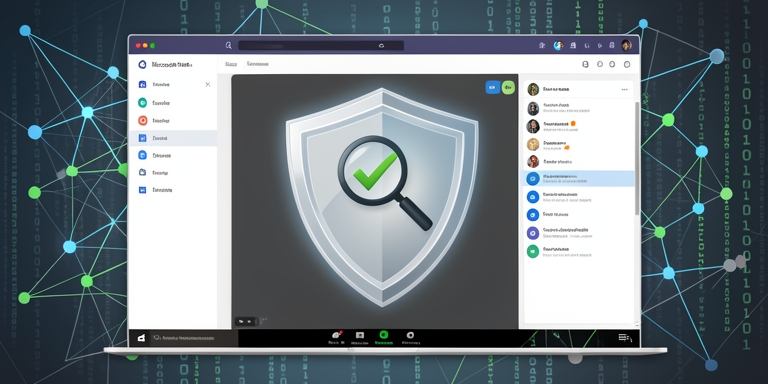The image size is (768, 384).
Task: Open the last sidebar item at the bottom
Action: pyautogui.click(x=173, y=190)
